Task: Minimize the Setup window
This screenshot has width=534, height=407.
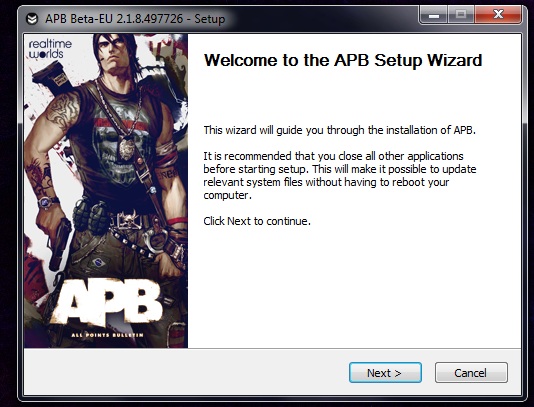Action: click(x=434, y=15)
